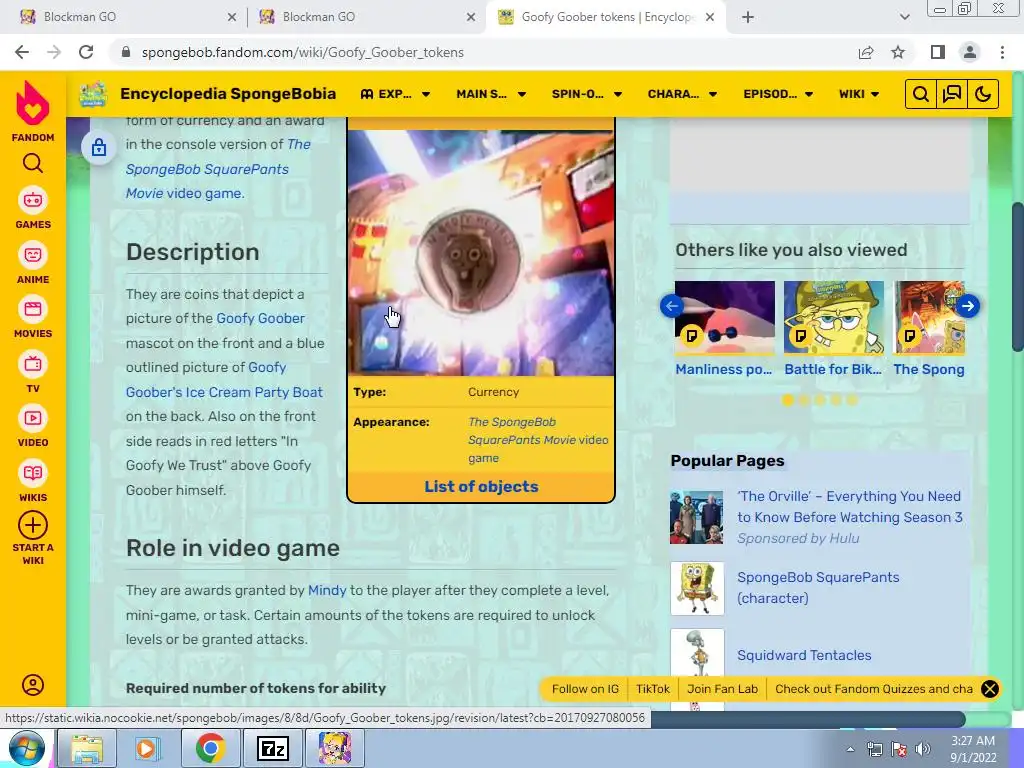
Task: Reload the page with the refresh icon
Action: [x=86, y=52]
